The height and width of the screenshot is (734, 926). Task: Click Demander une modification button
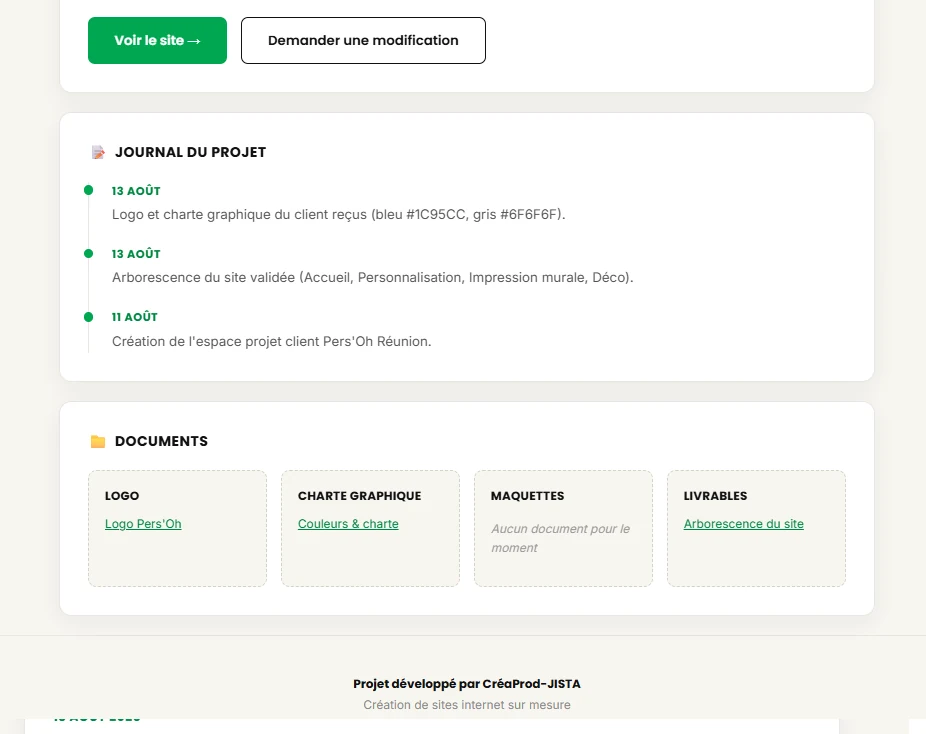tap(363, 40)
